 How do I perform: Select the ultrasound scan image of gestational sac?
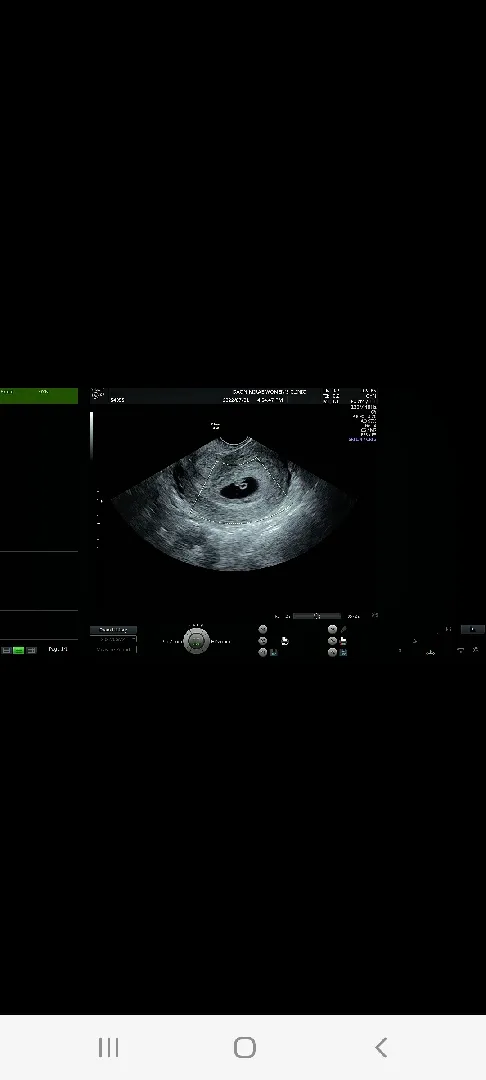pos(234,502)
